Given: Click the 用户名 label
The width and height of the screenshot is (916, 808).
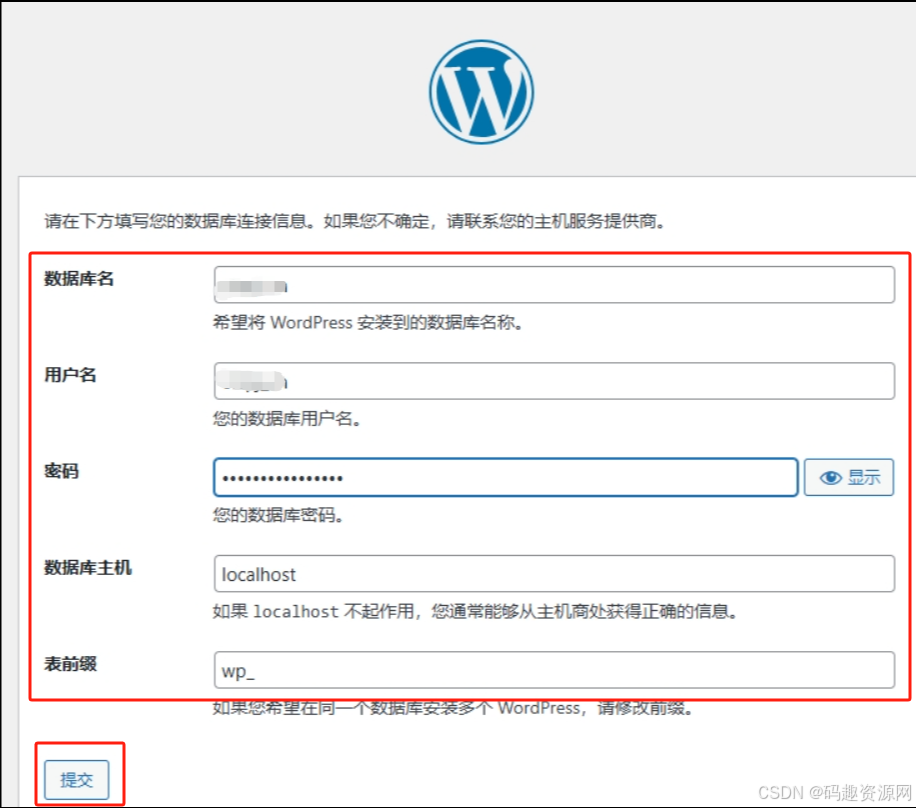Looking at the screenshot, I should coord(70,374).
